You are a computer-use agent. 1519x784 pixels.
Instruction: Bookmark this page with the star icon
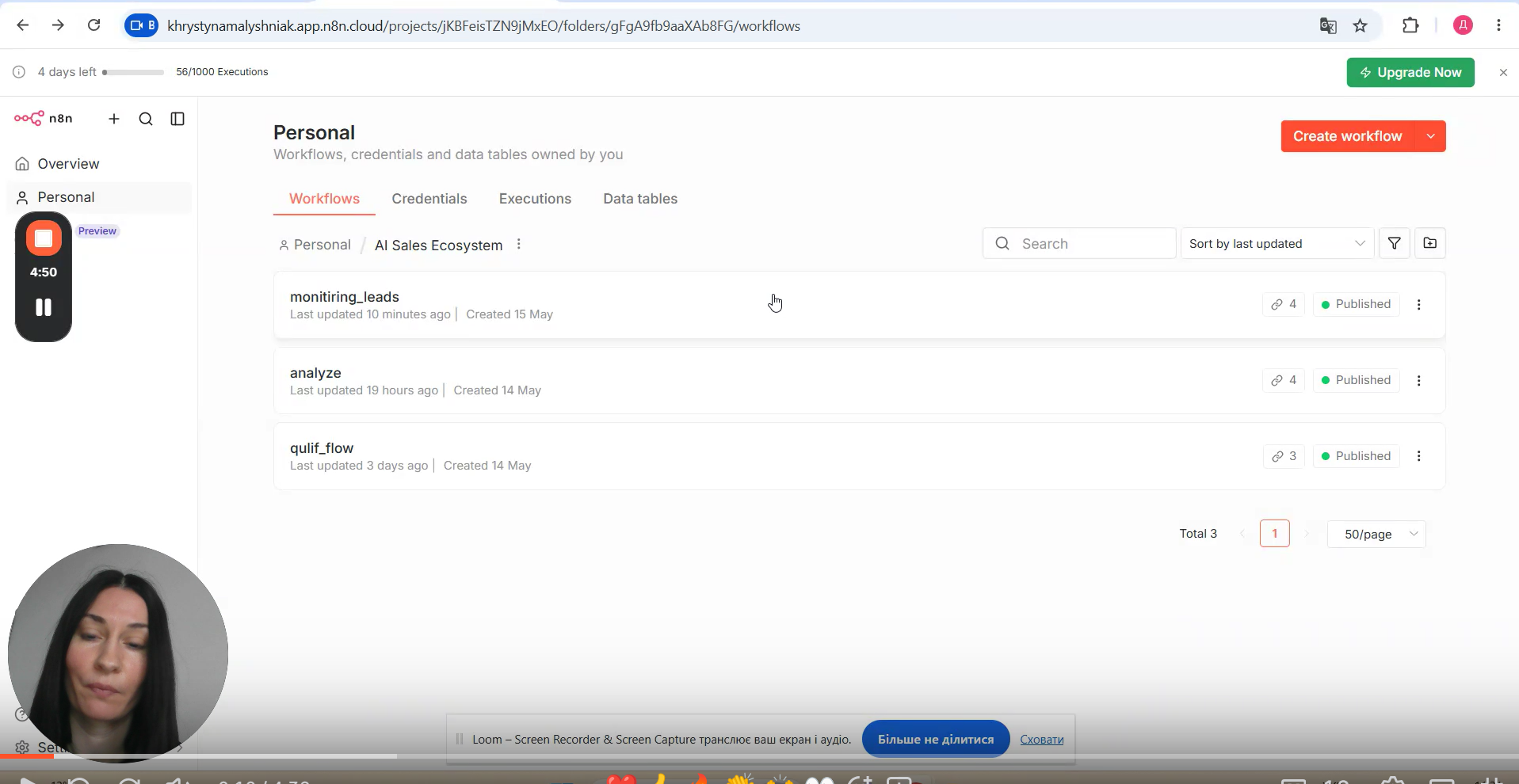click(x=1361, y=26)
